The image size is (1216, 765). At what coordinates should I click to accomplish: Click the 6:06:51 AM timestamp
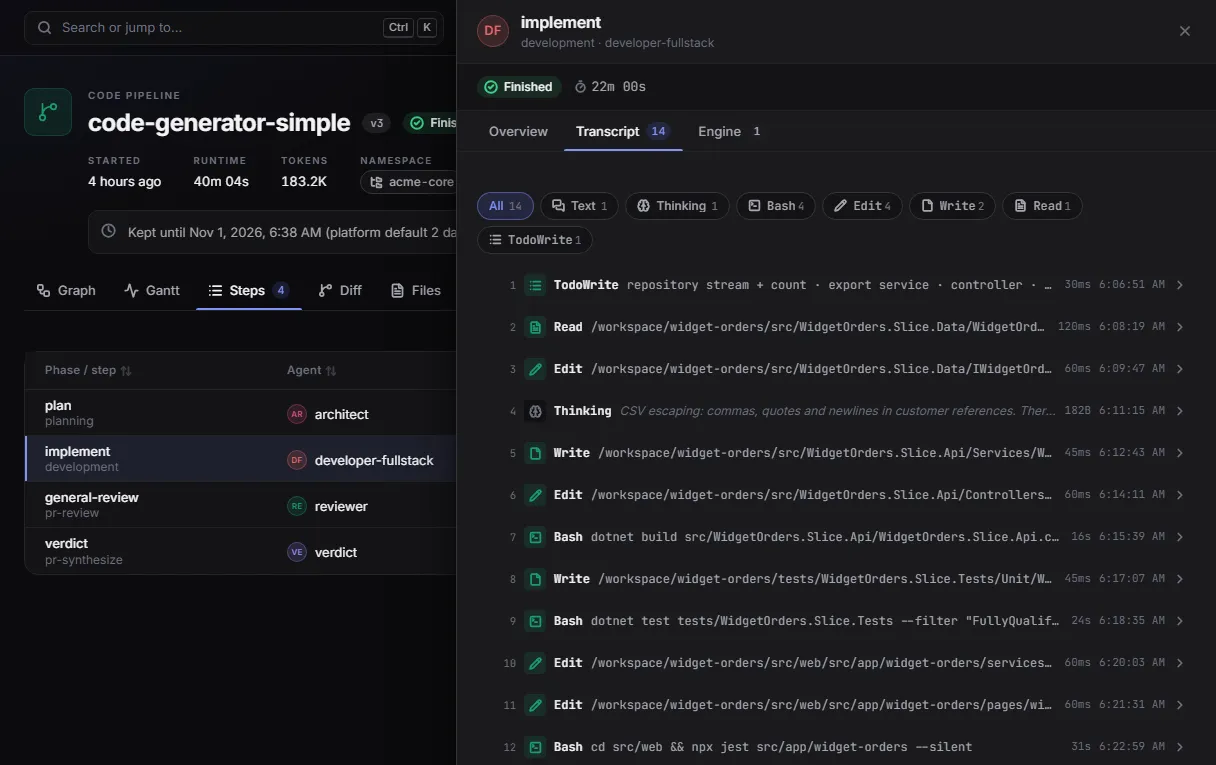(x=1131, y=285)
